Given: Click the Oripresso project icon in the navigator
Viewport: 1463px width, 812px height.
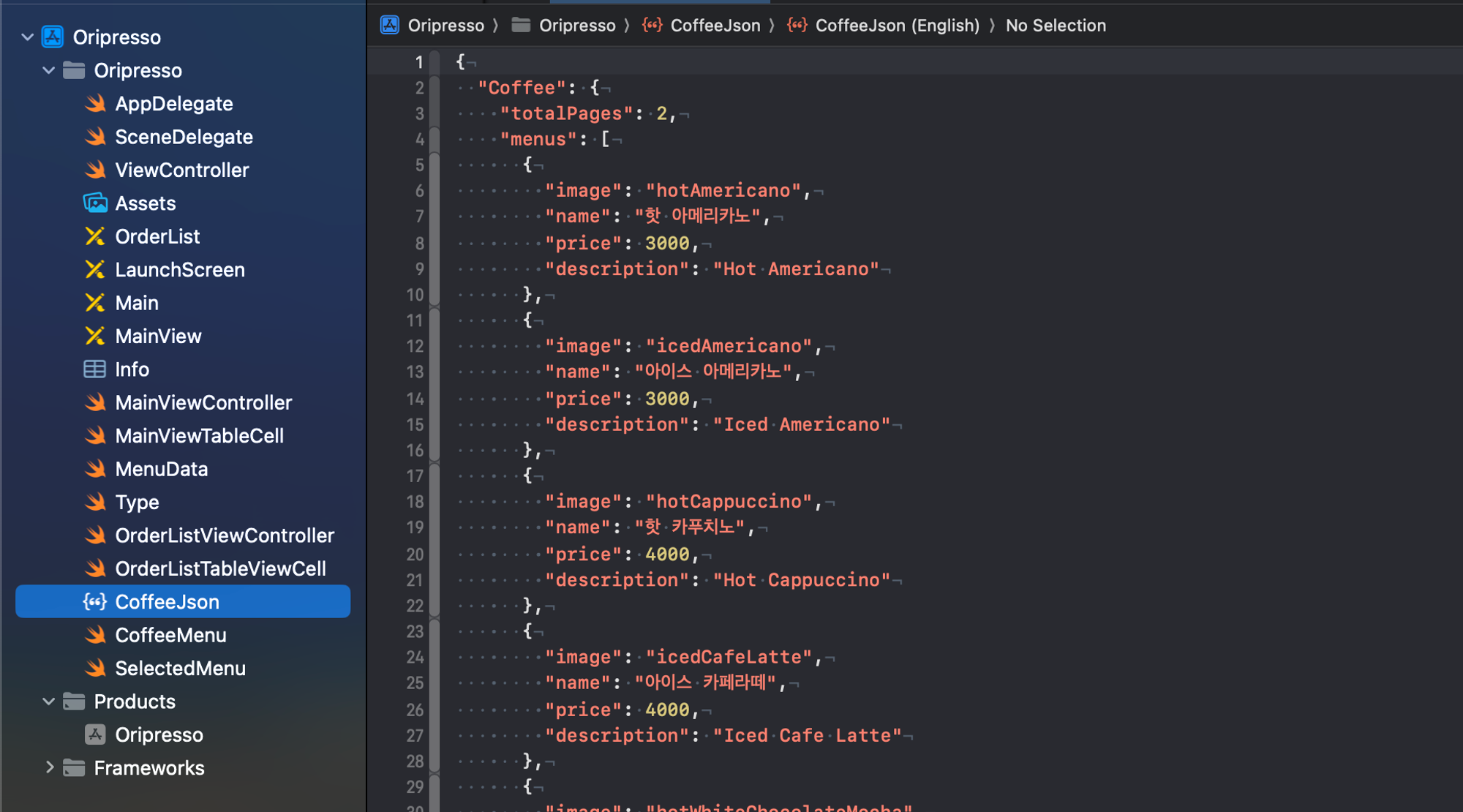Looking at the screenshot, I should 53,37.
